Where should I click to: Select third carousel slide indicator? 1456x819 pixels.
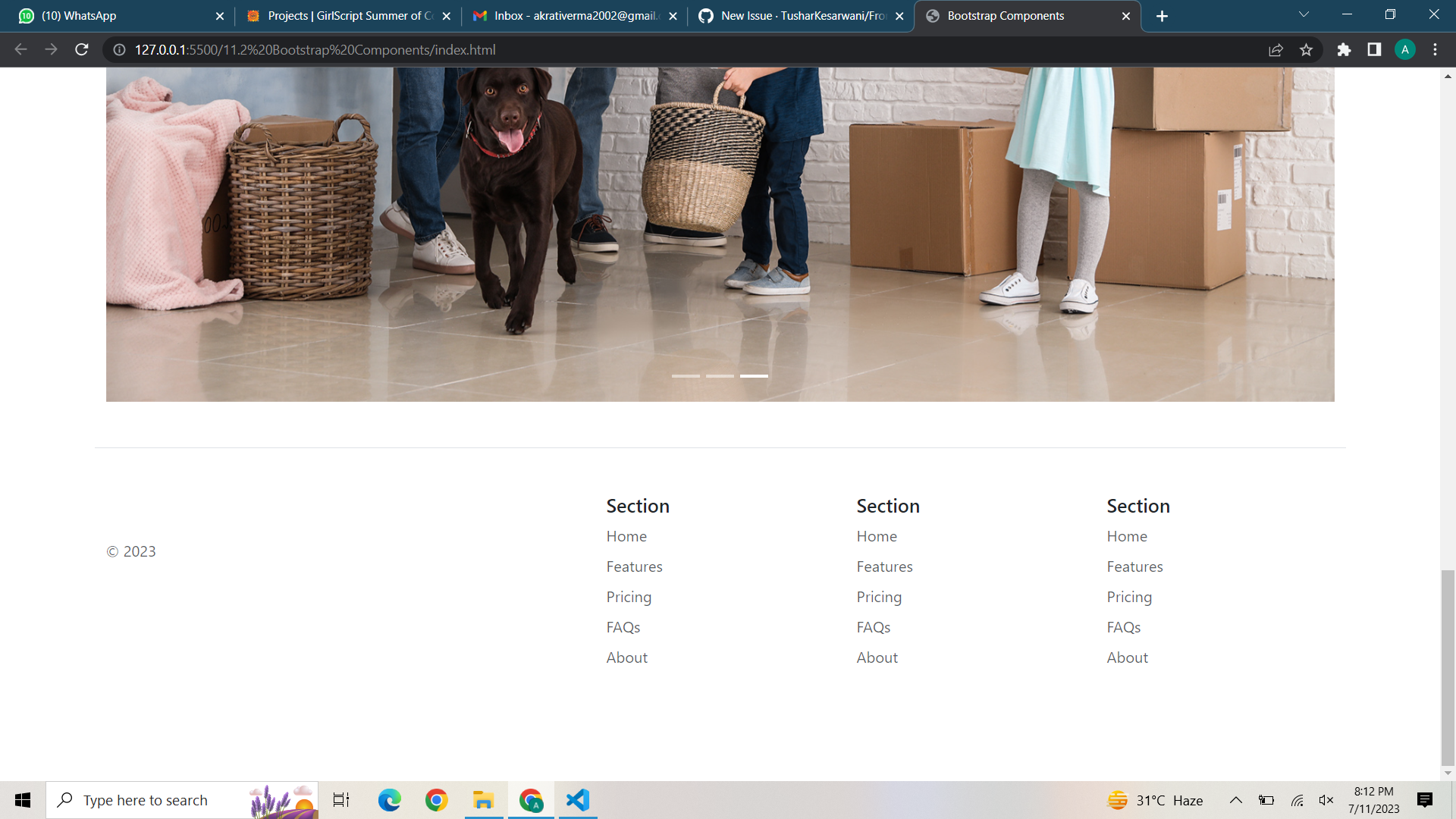click(x=754, y=376)
